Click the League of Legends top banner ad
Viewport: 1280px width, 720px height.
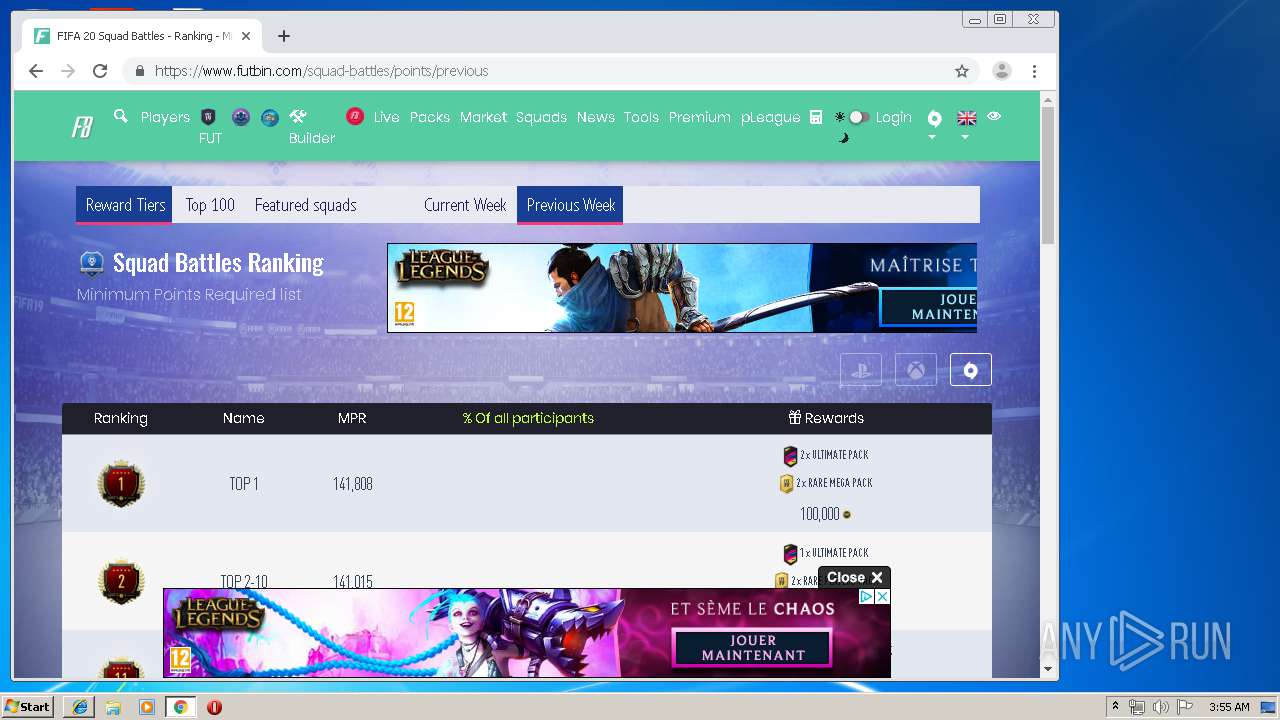[x=682, y=288]
